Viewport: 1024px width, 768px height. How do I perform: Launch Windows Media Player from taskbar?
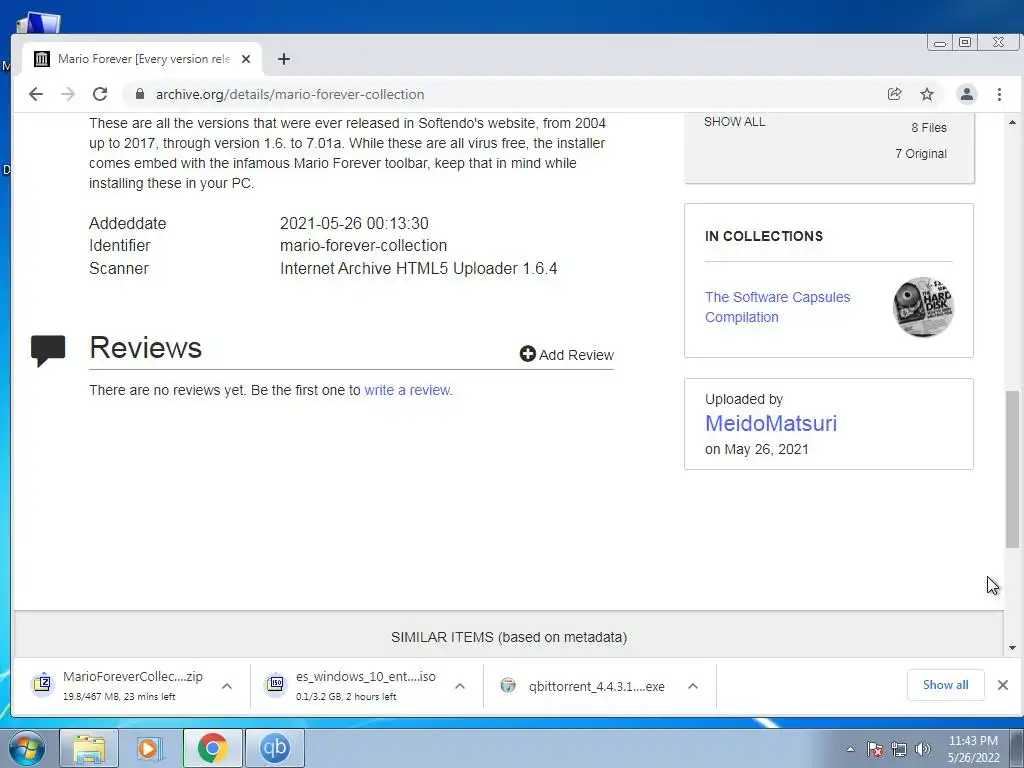(149, 748)
